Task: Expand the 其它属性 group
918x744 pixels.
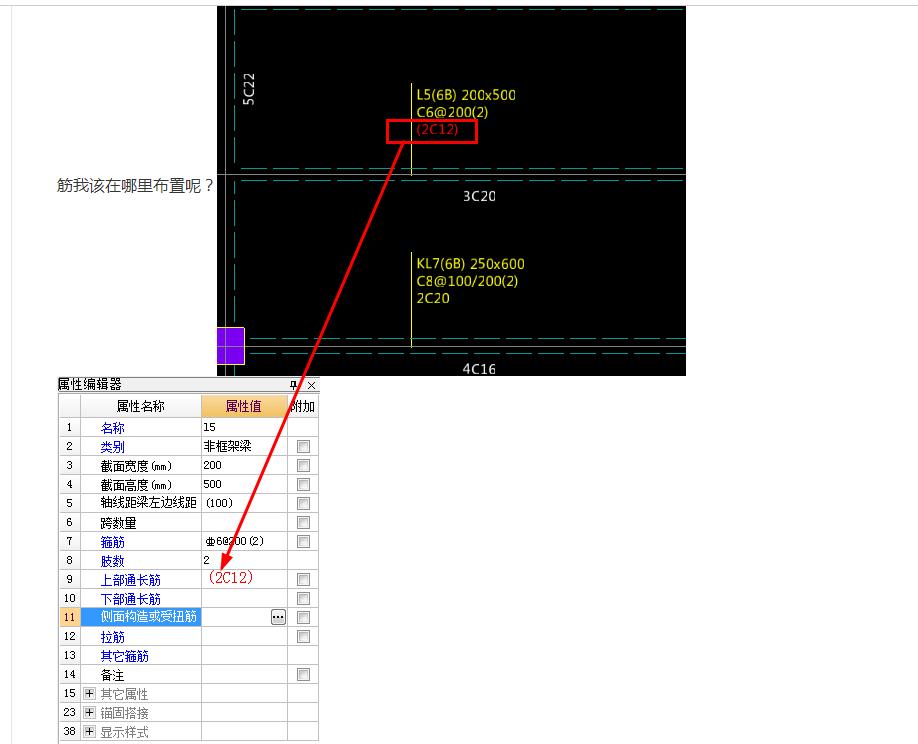Action: click(89, 694)
